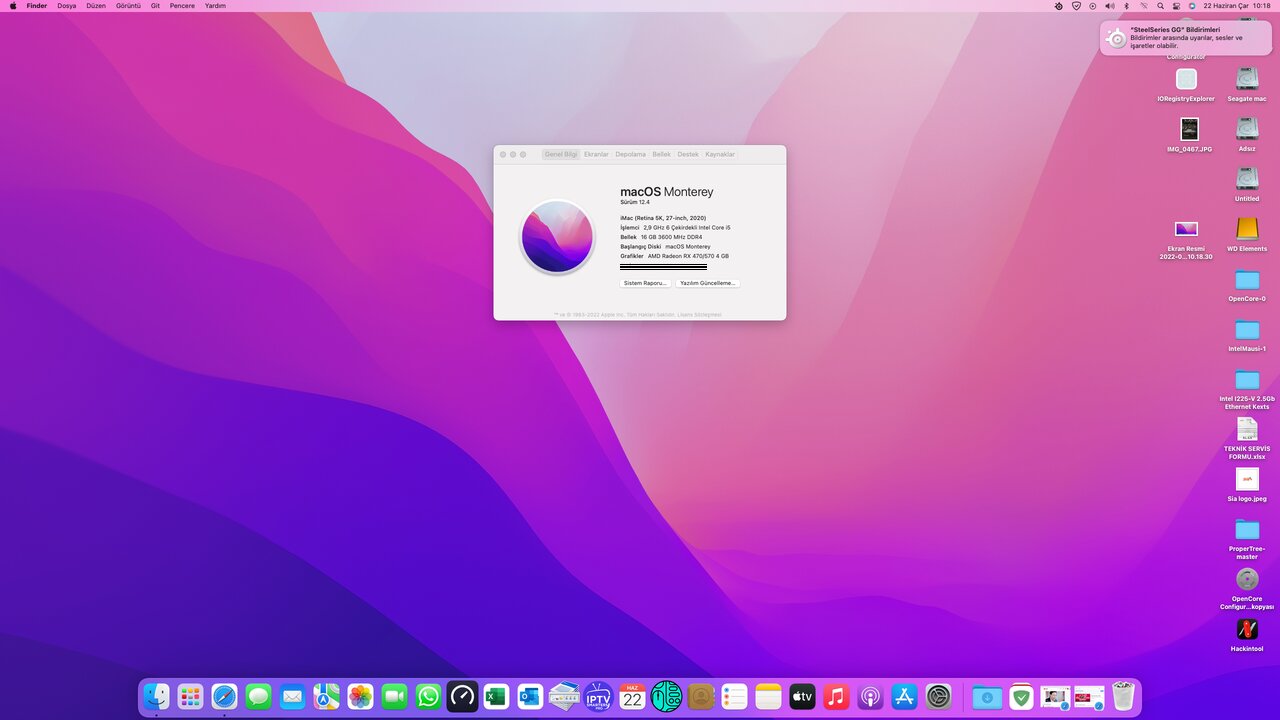The width and height of the screenshot is (1280, 720).
Task: Click the SteelSeries GG notification banner
Action: tap(1186, 38)
